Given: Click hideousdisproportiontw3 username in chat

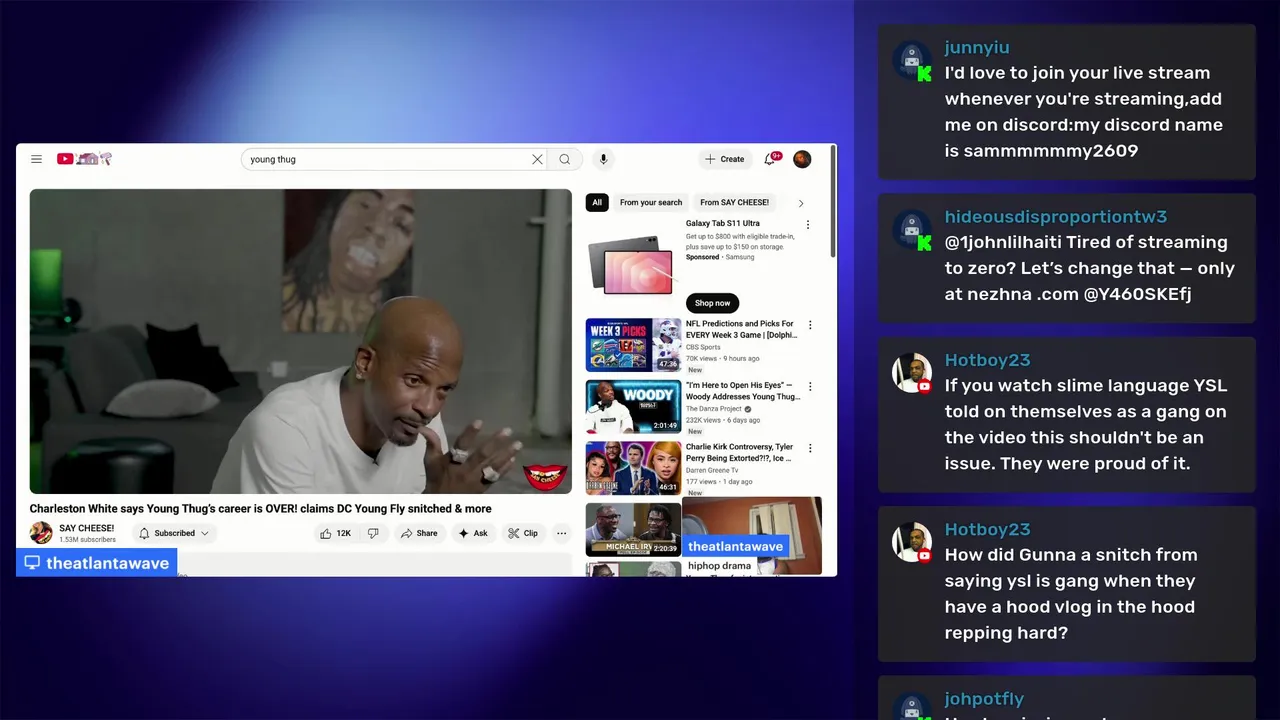Looking at the screenshot, I should pyautogui.click(x=1056, y=217).
